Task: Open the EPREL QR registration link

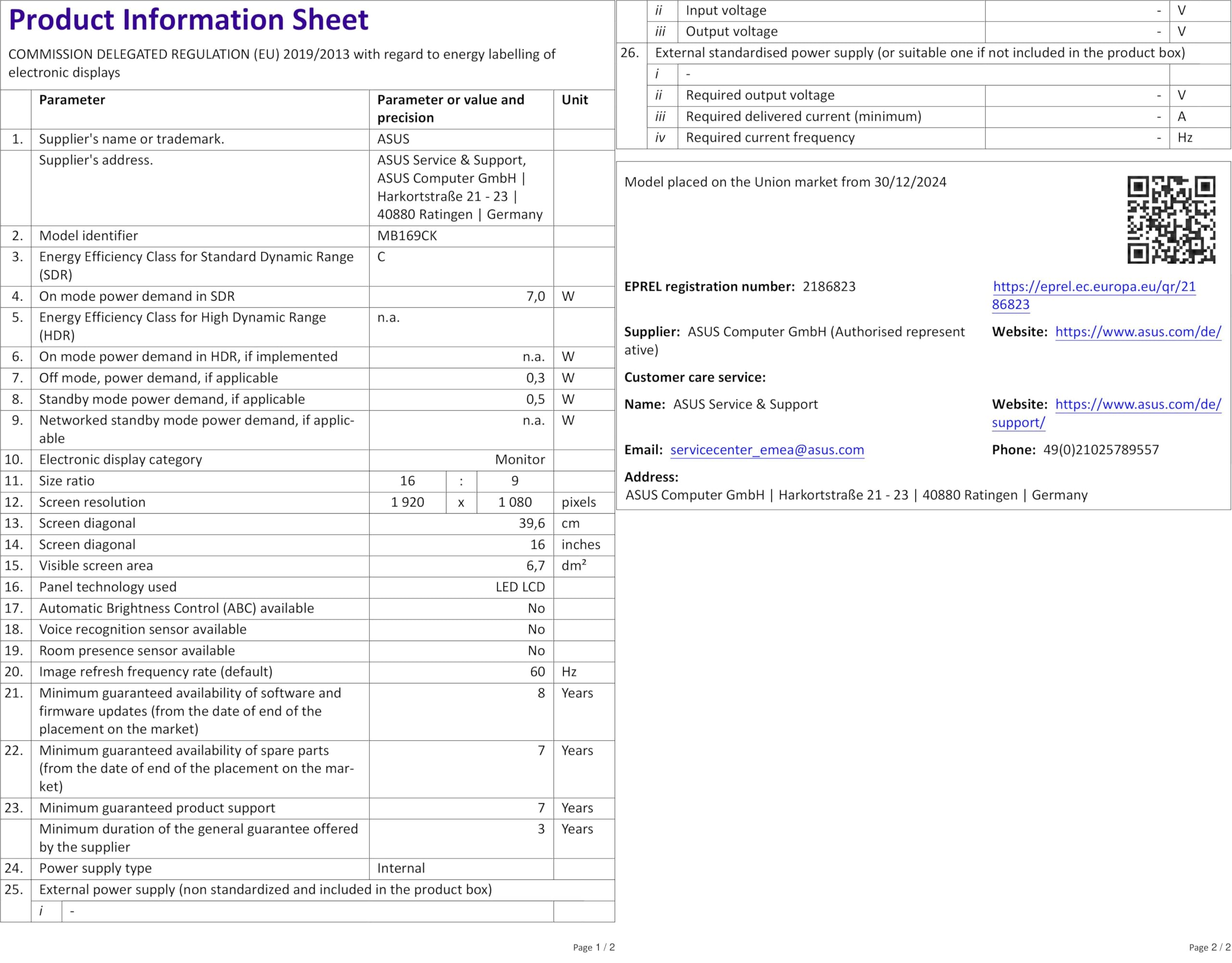Action: [1093, 287]
